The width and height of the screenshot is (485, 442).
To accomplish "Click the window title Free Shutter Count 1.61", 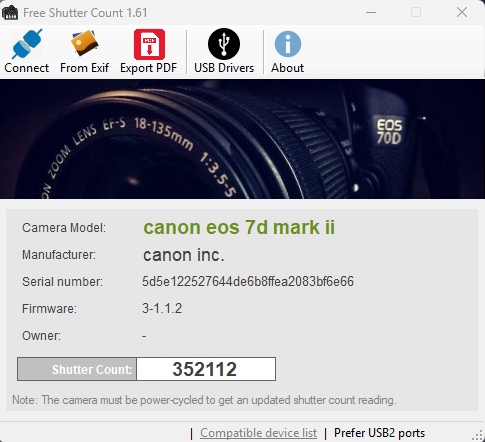I will pos(85,13).
